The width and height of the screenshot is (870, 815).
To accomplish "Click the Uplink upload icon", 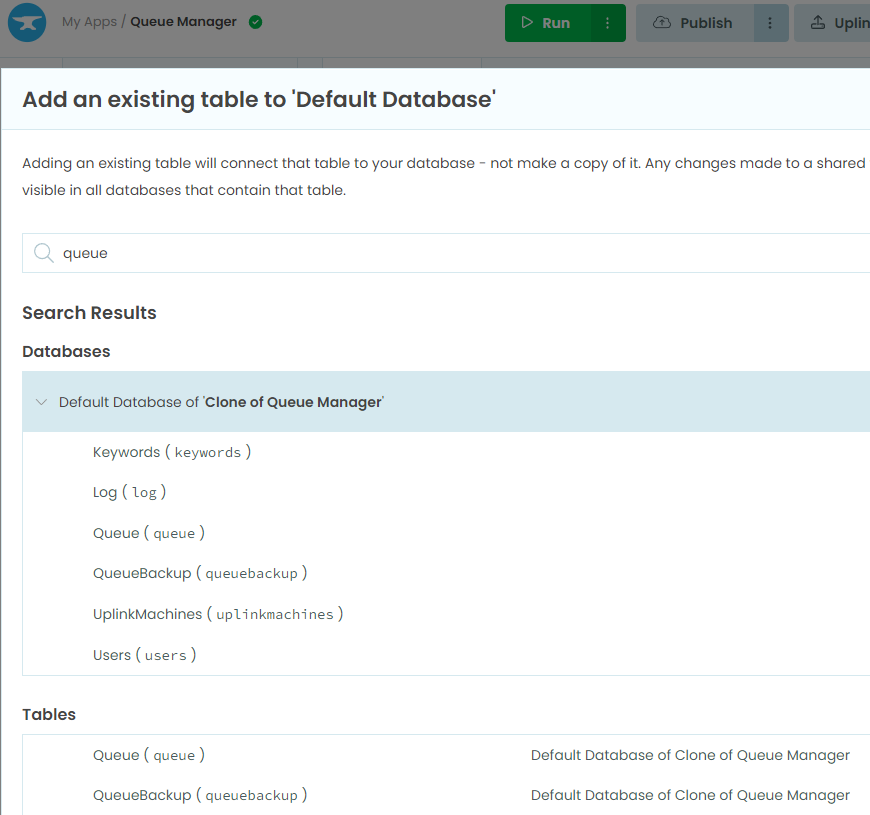I will click(x=818, y=23).
